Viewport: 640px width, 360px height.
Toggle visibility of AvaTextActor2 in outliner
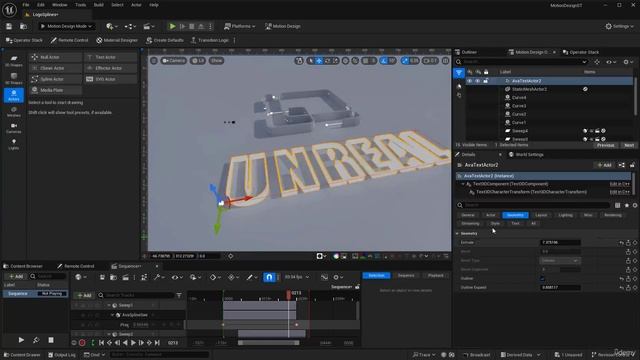pos(470,81)
